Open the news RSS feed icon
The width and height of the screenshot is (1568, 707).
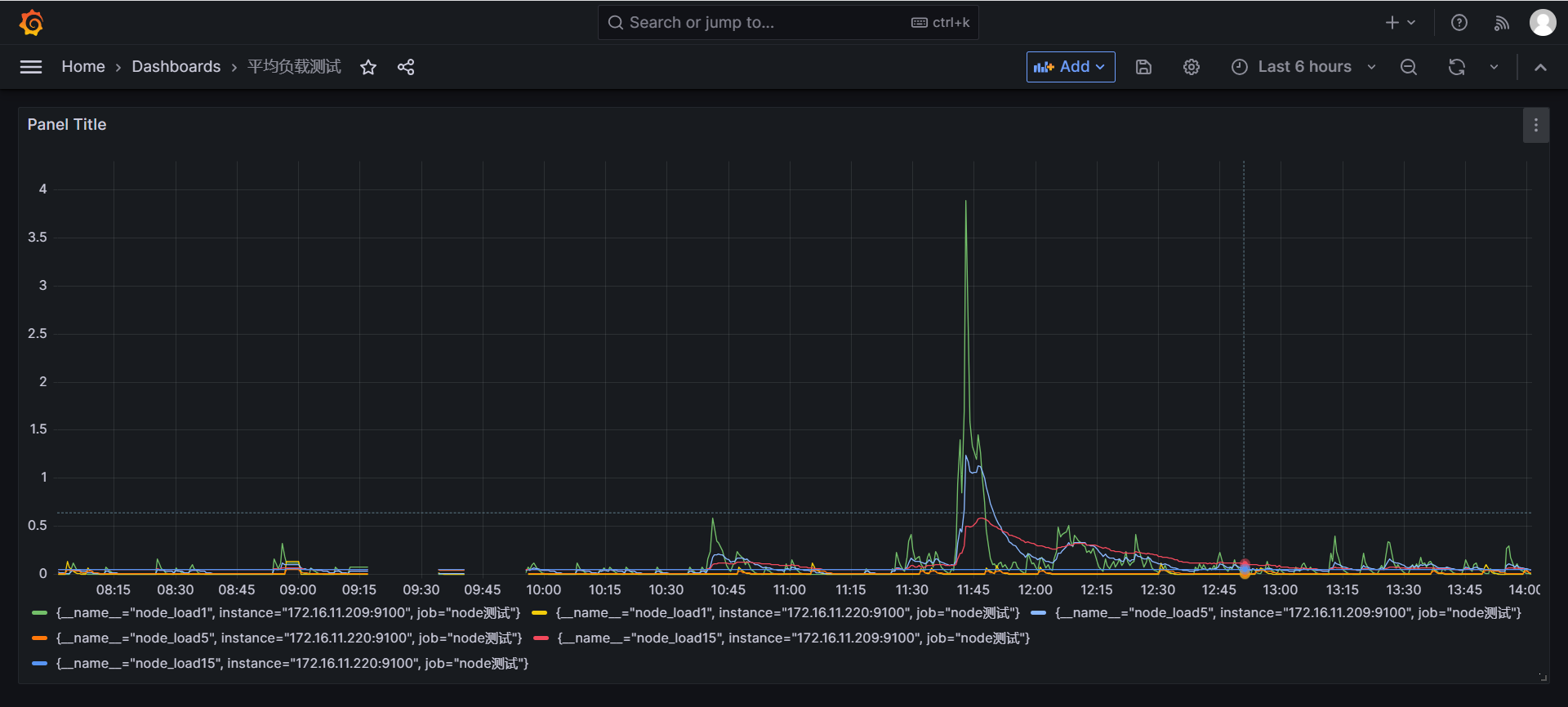[1501, 23]
